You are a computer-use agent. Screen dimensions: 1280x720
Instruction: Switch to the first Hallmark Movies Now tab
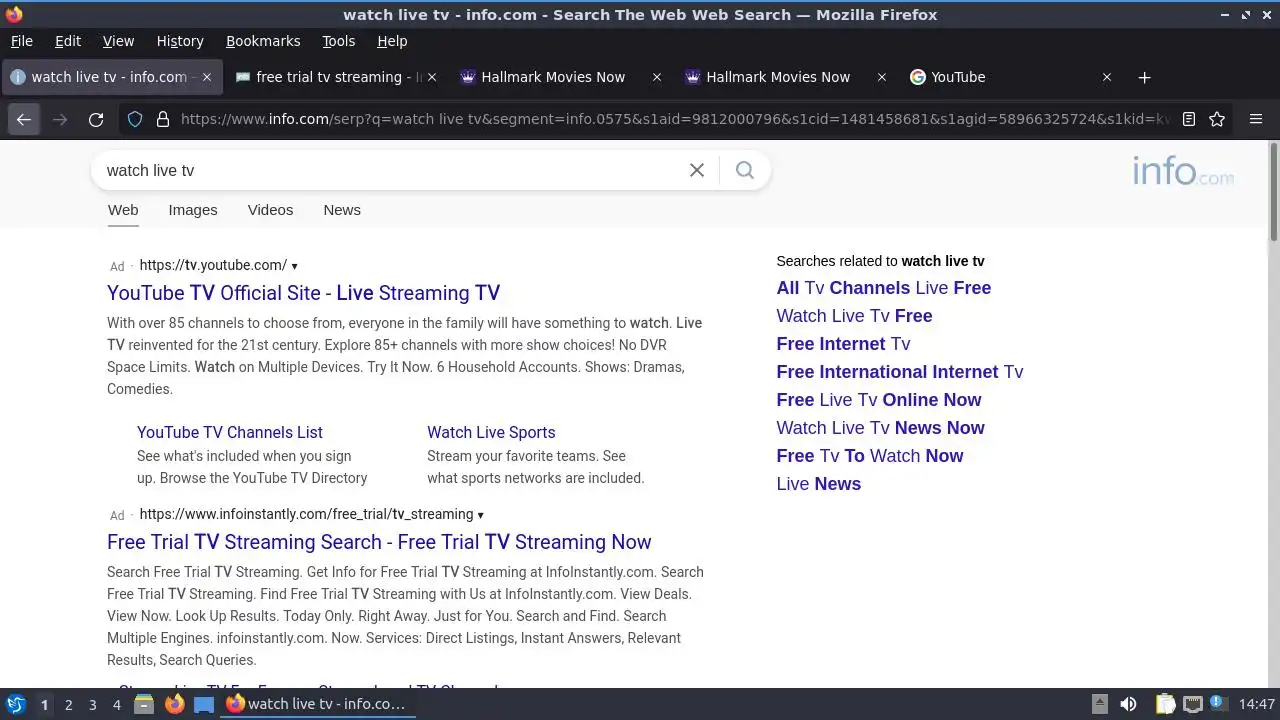coord(560,77)
